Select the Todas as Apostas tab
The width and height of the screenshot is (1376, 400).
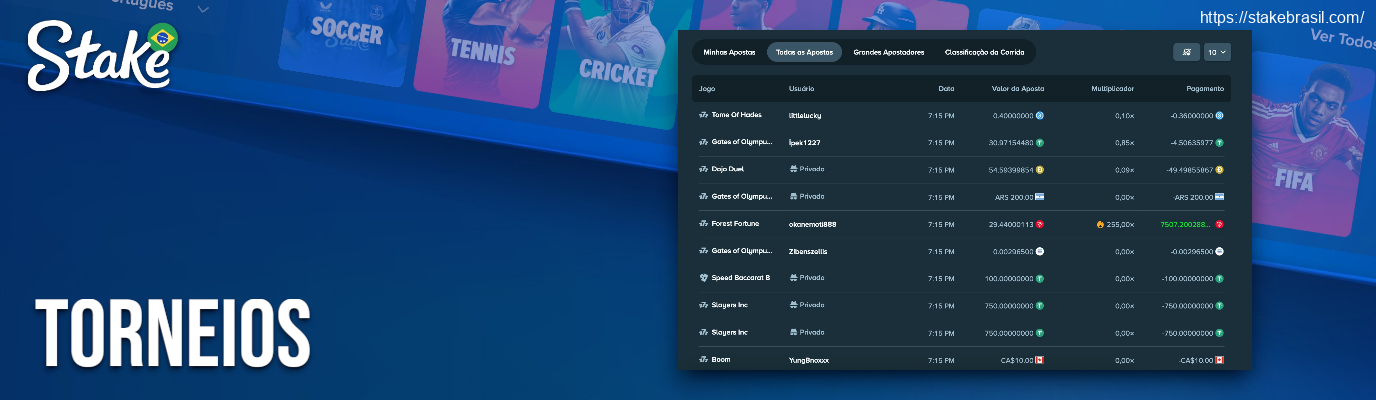coord(804,52)
